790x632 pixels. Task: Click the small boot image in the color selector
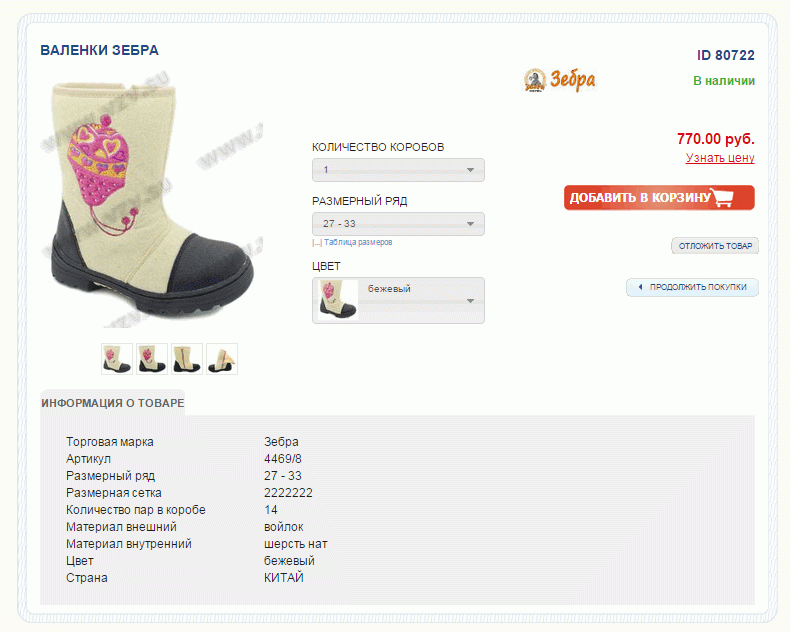338,300
